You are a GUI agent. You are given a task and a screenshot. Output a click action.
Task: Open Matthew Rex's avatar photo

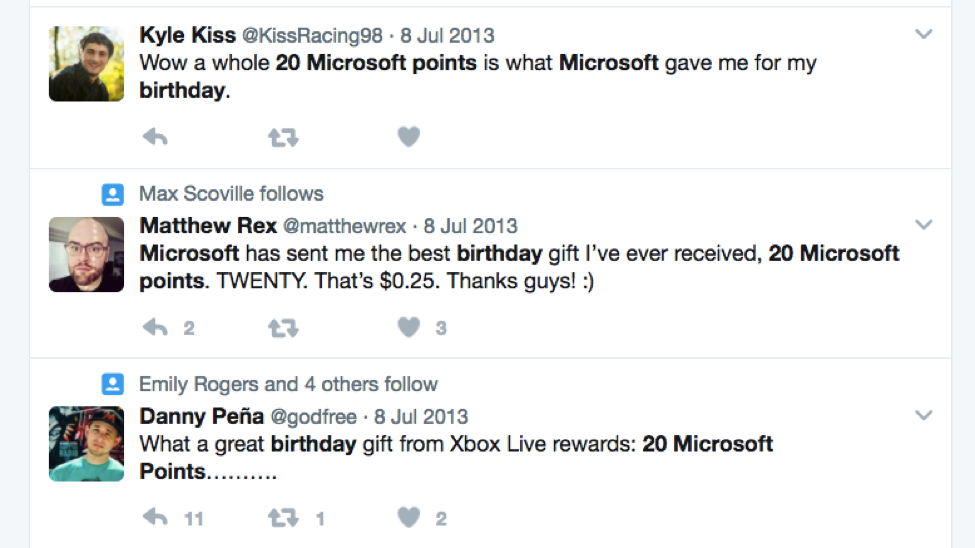(x=86, y=254)
